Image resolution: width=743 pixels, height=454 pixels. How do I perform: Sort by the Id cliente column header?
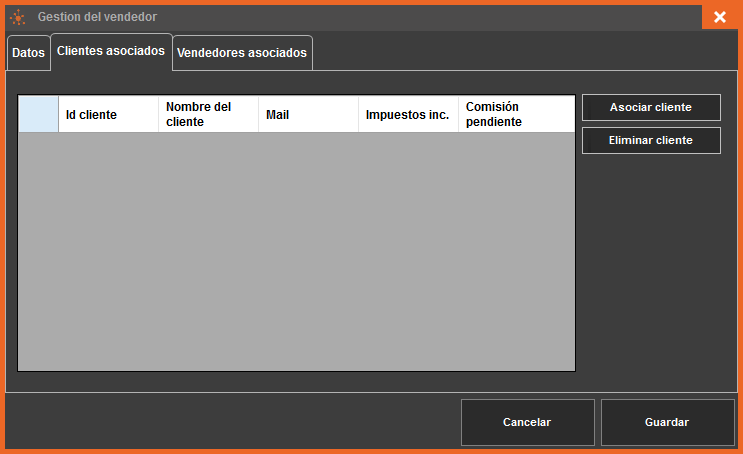click(108, 114)
